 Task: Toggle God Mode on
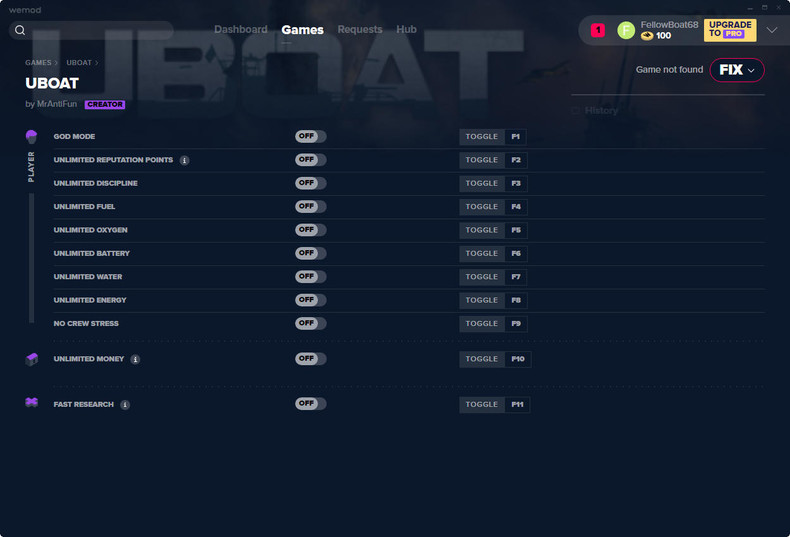pos(310,136)
